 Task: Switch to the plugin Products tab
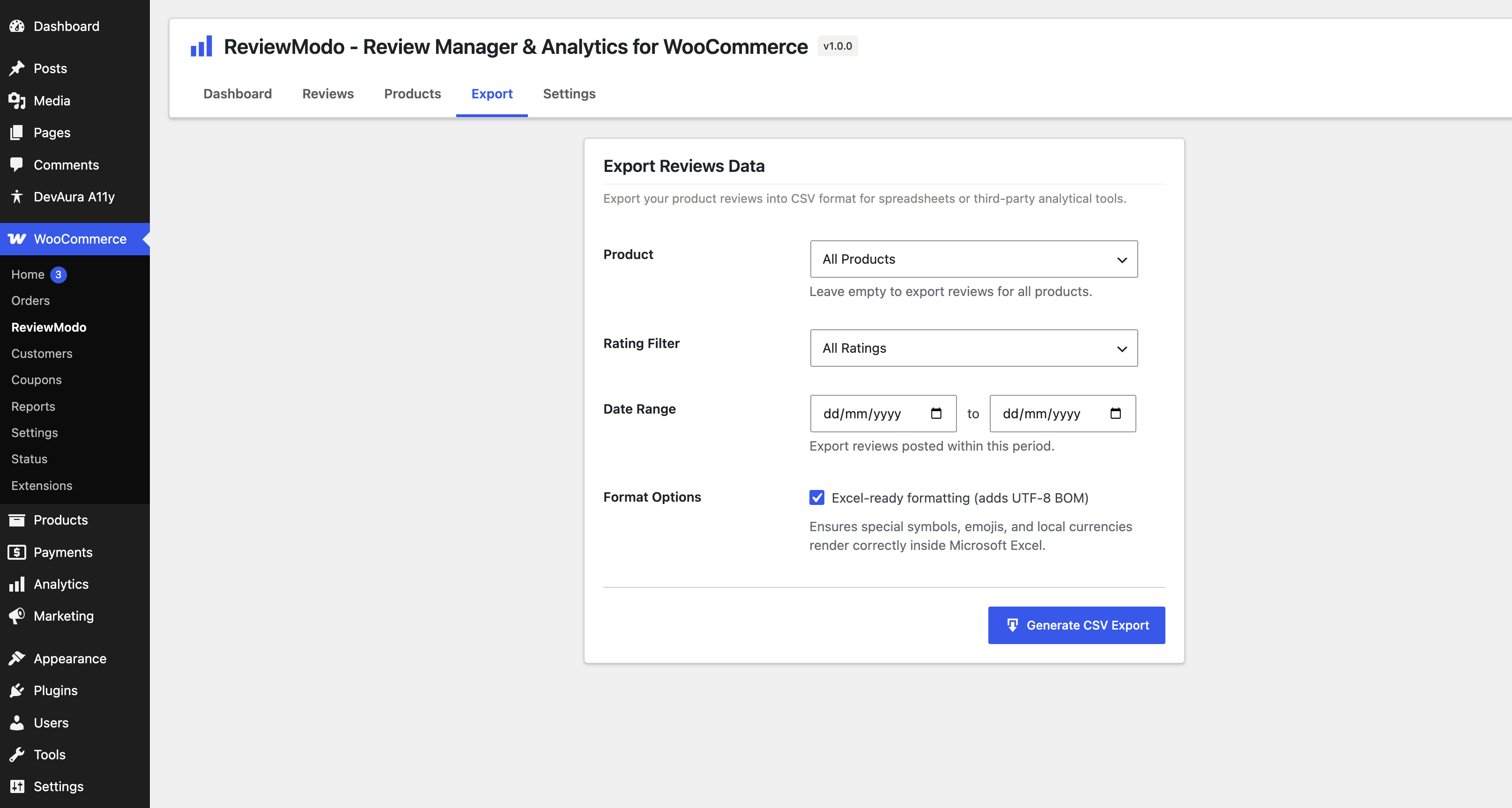coord(413,94)
